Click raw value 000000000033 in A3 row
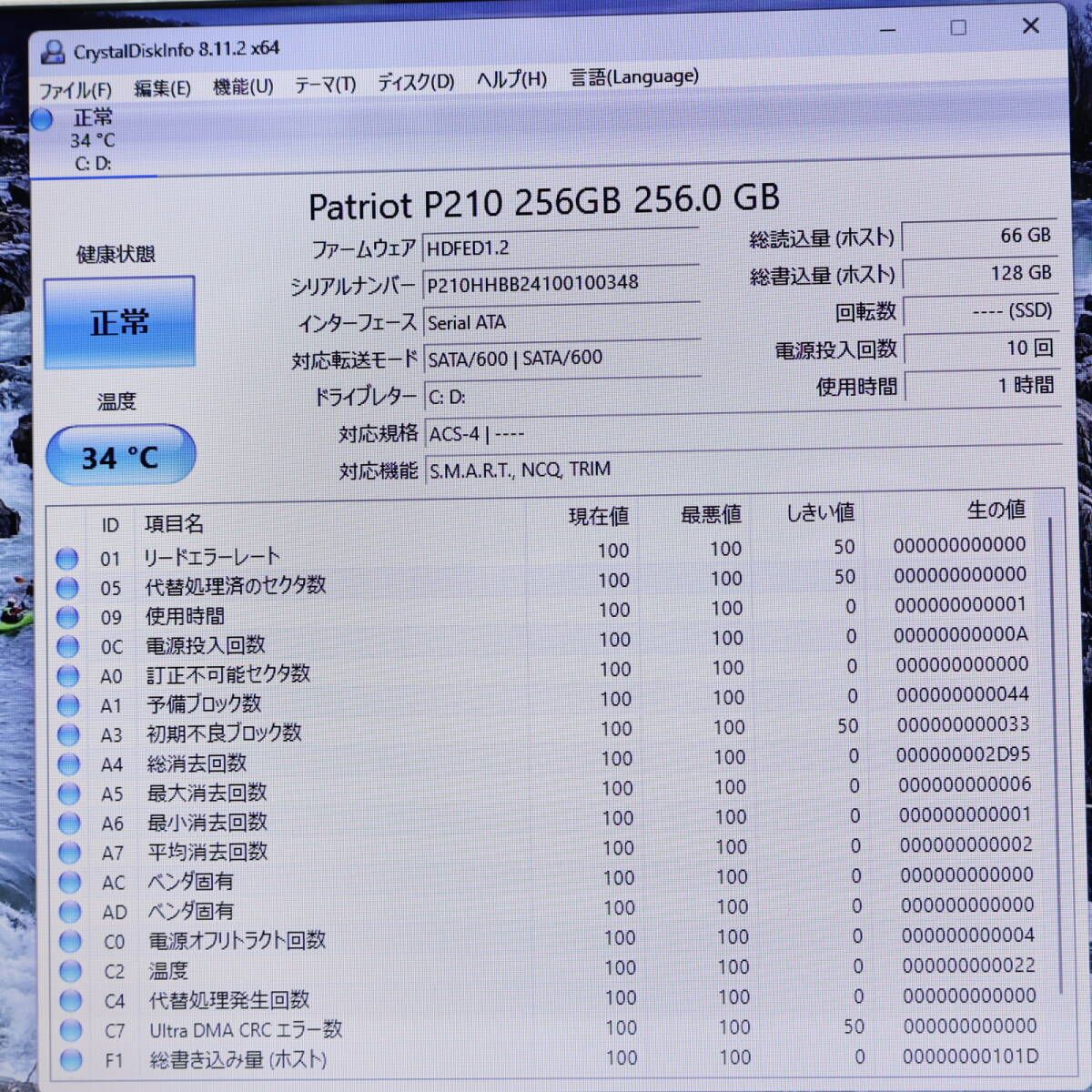The width and height of the screenshot is (1092, 1092). pos(964,724)
